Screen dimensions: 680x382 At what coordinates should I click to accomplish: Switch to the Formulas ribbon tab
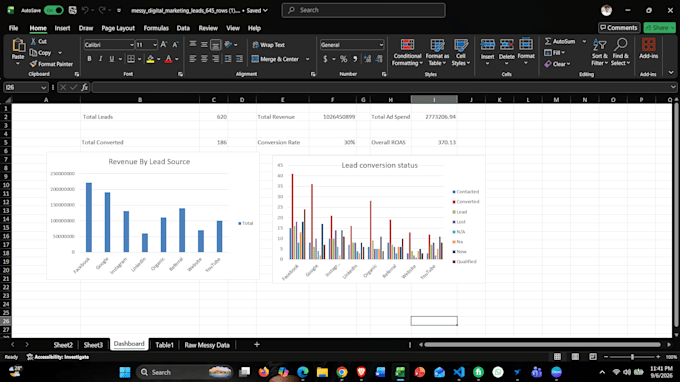[x=156, y=28]
